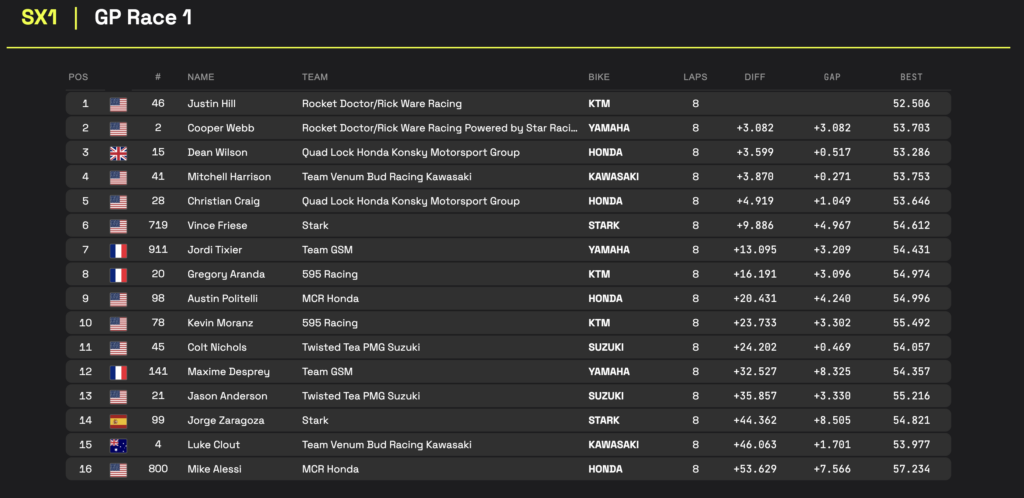Click the Australian flag beside Luke Clout
This screenshot has width=1024, height=498.
118,445
